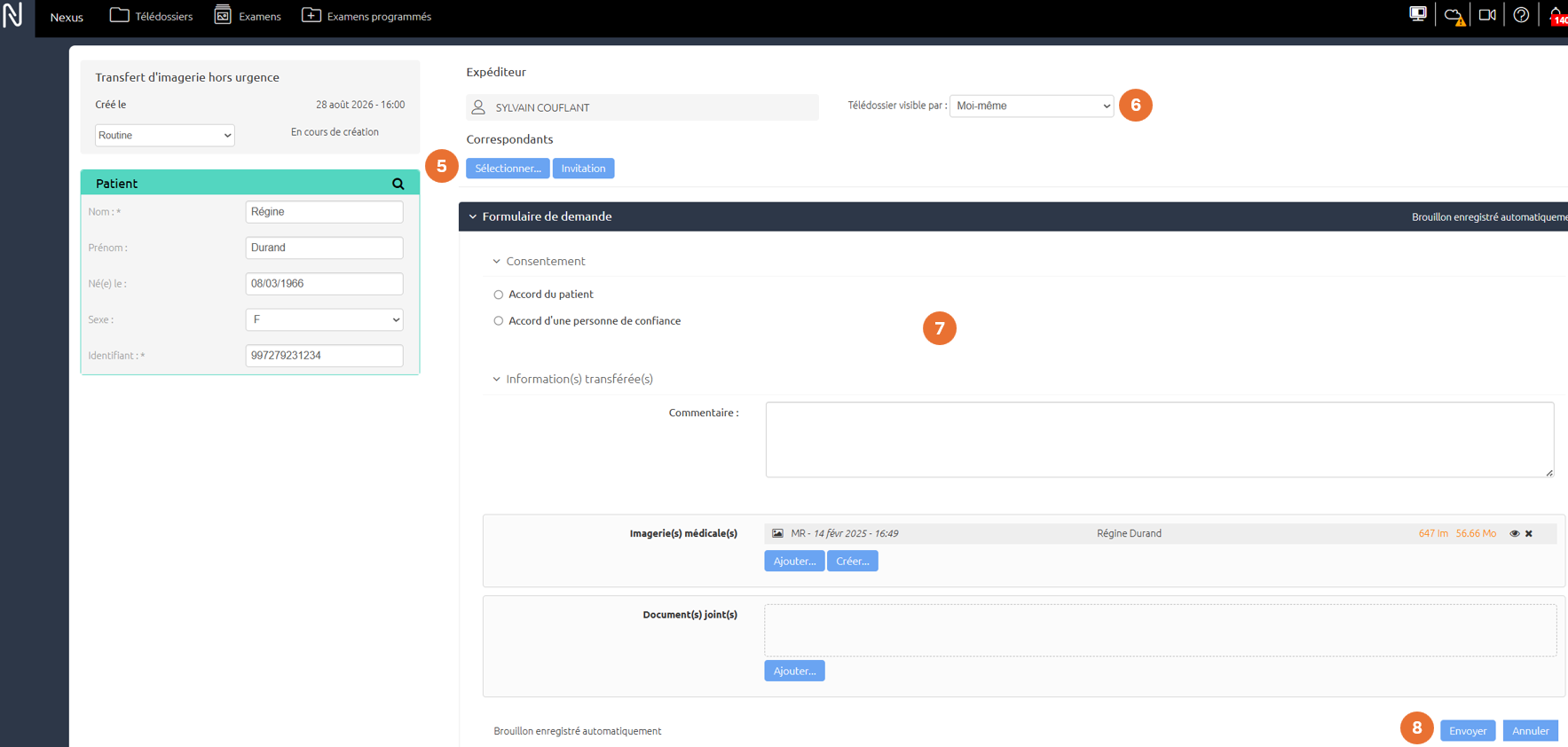Collapse the Consentement section
This screenshot has width=1568, height=747.
[x=496, y=262]
